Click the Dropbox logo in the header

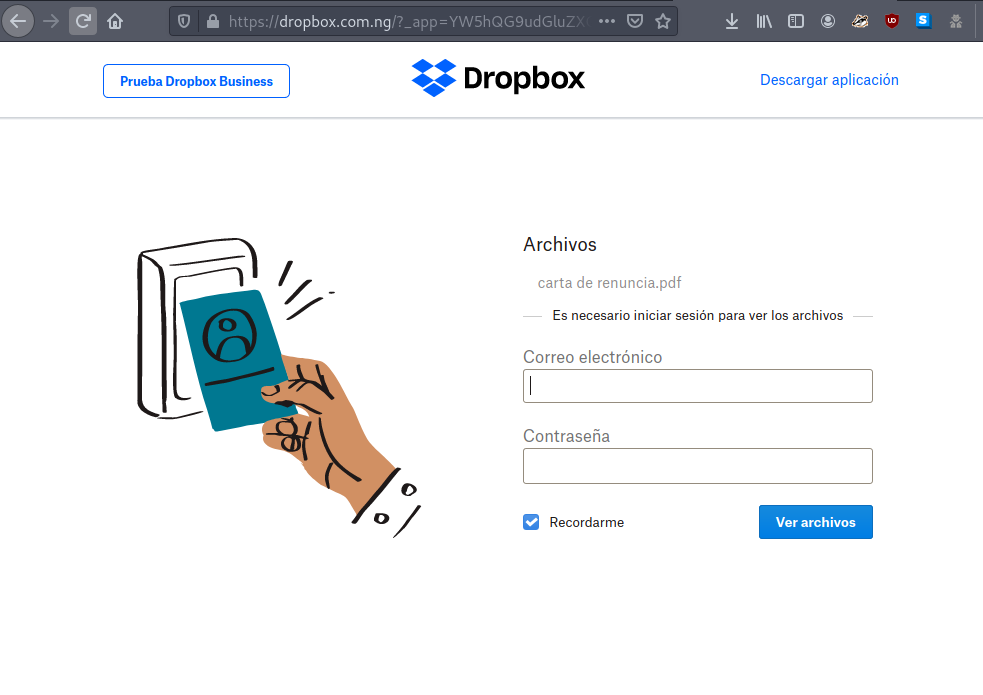498,78
